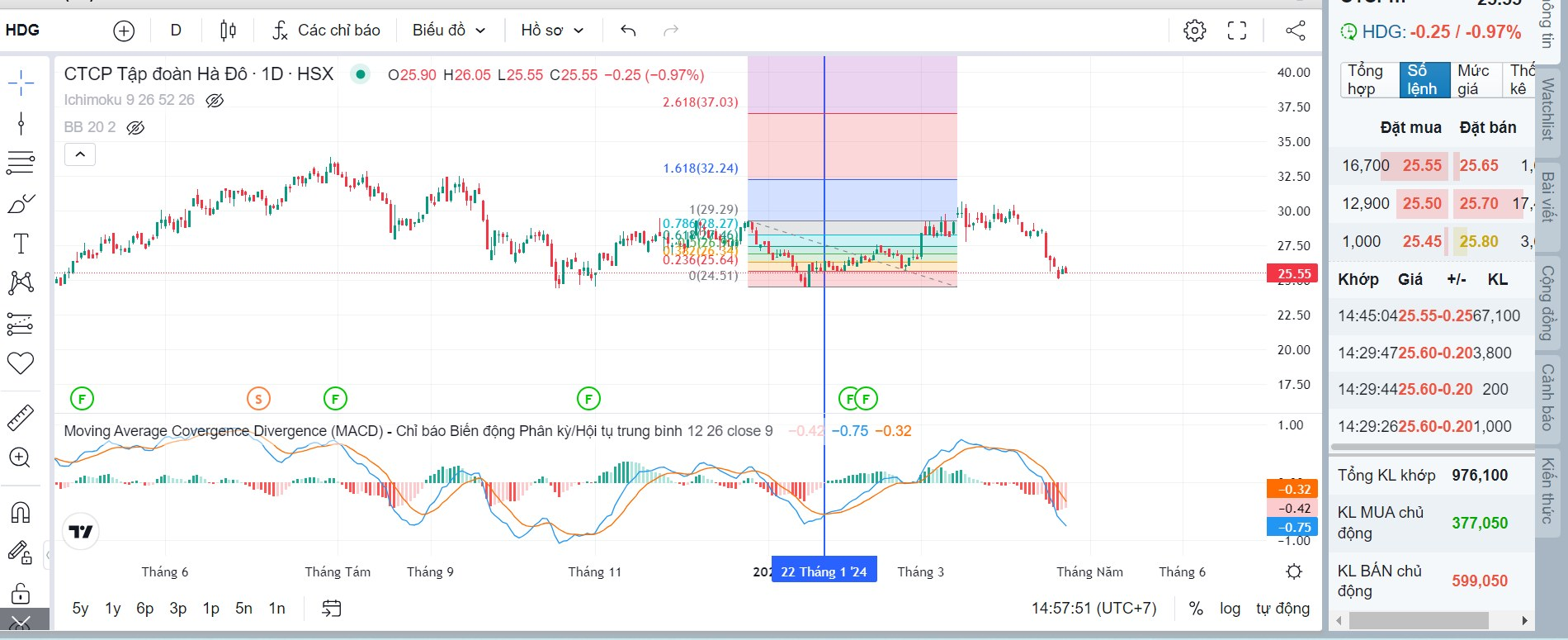Select 5n time range
Viewport: 1568px width, 640px height.
[x=243, y=609]
